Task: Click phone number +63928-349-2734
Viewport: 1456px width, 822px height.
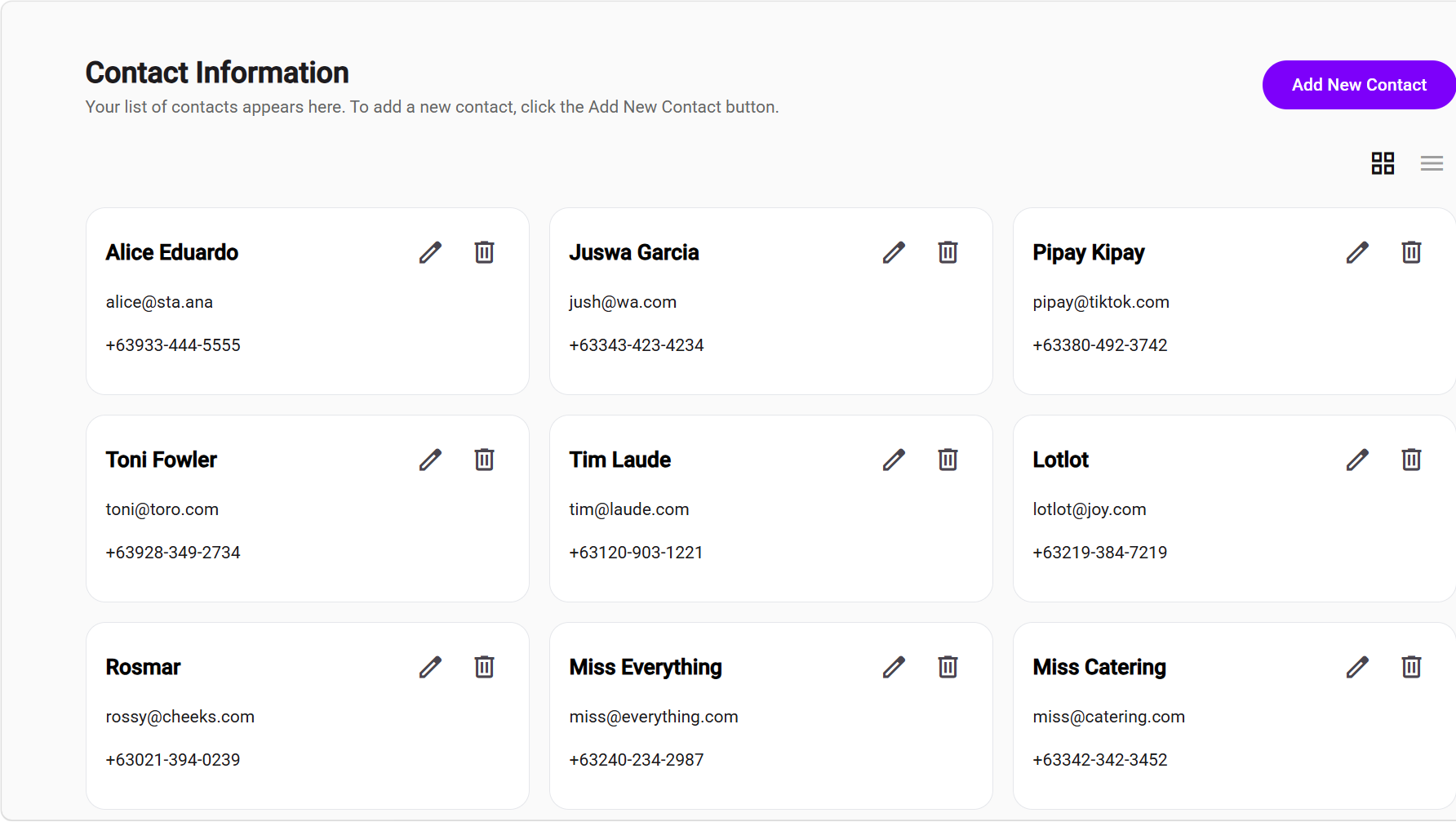Action: tap(173, 553)
